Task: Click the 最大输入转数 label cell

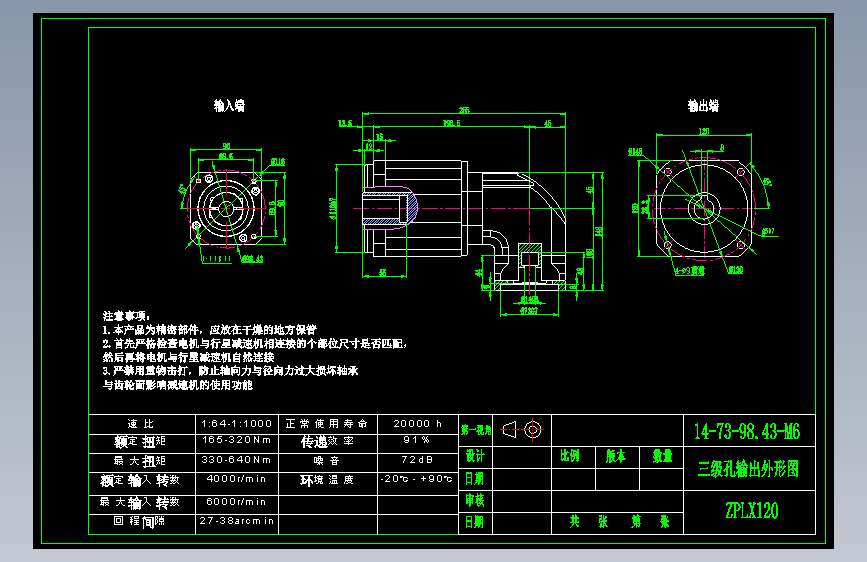Action: pyautogui.click(x=142, y=503)
